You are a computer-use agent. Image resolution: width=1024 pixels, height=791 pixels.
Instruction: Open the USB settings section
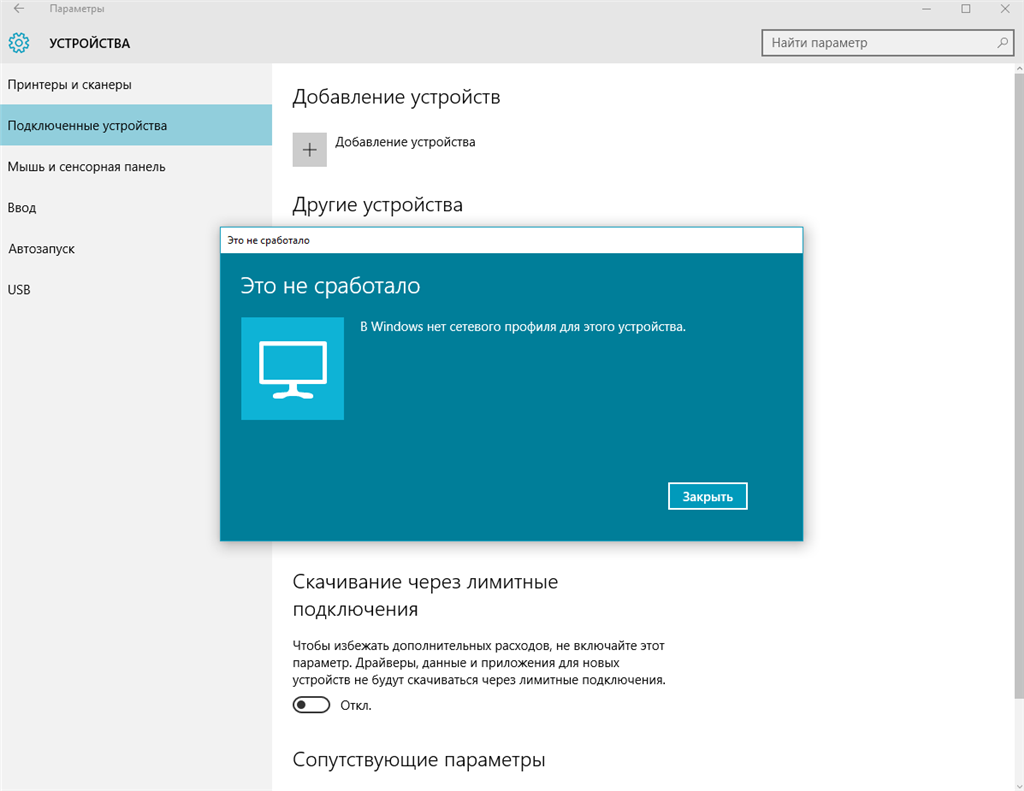coord(110,289)
